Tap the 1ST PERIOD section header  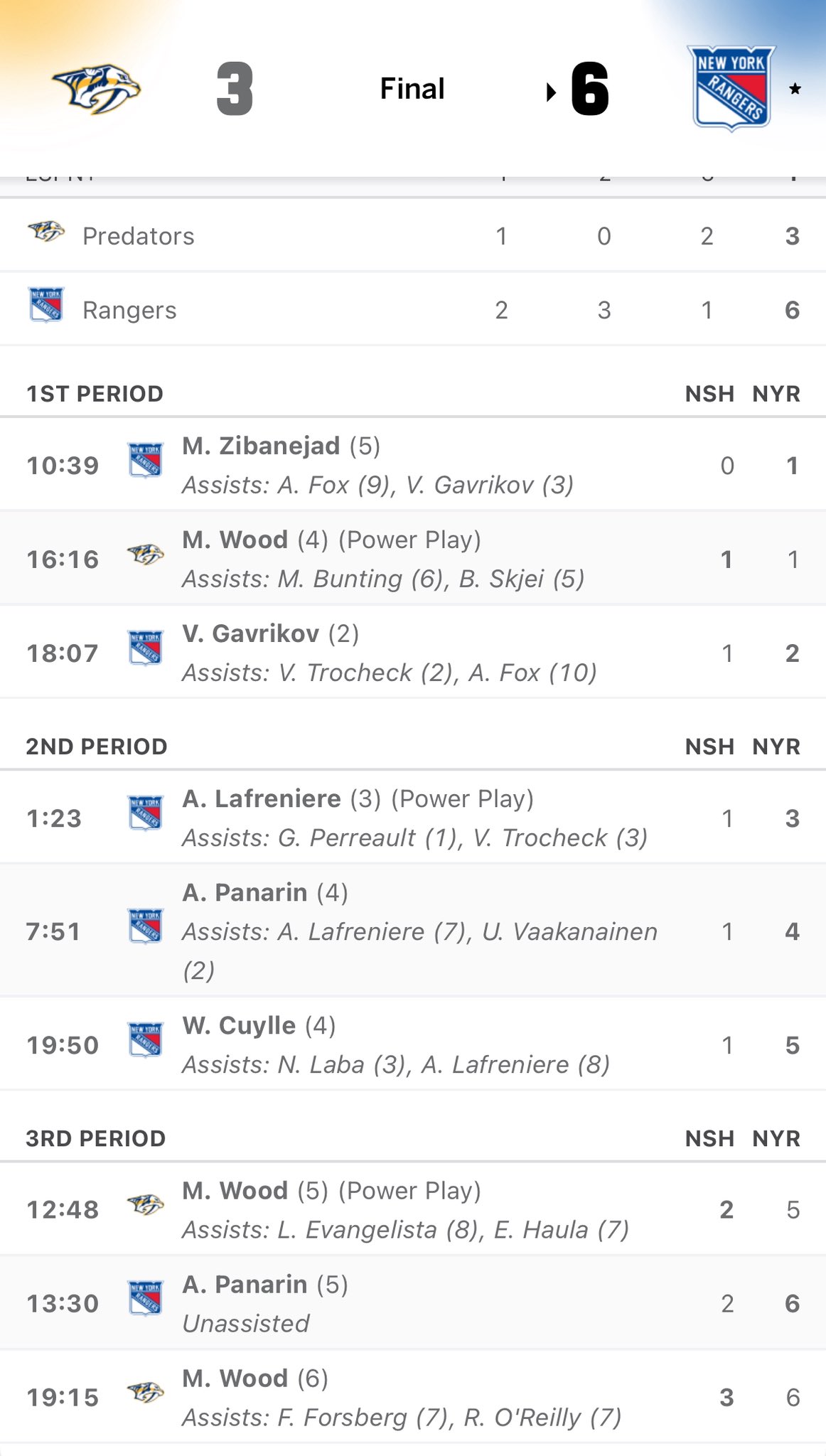95,394
